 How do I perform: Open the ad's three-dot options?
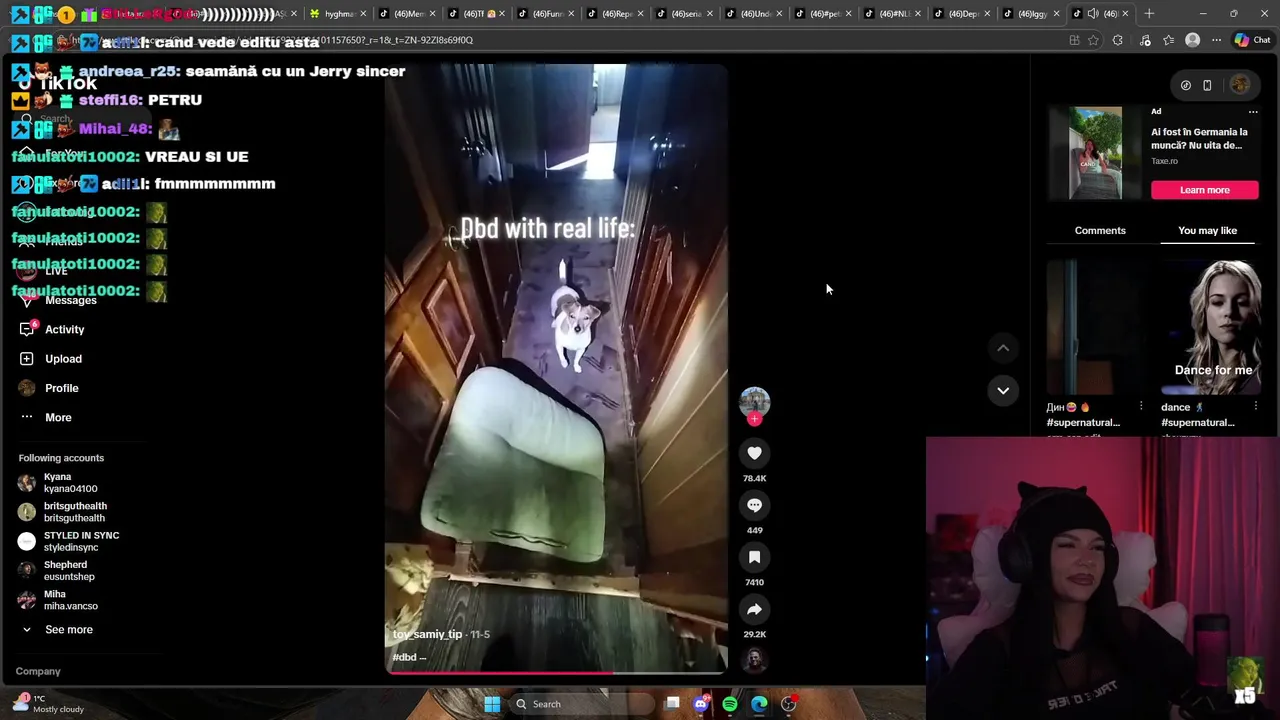(x=1253, y=111)
